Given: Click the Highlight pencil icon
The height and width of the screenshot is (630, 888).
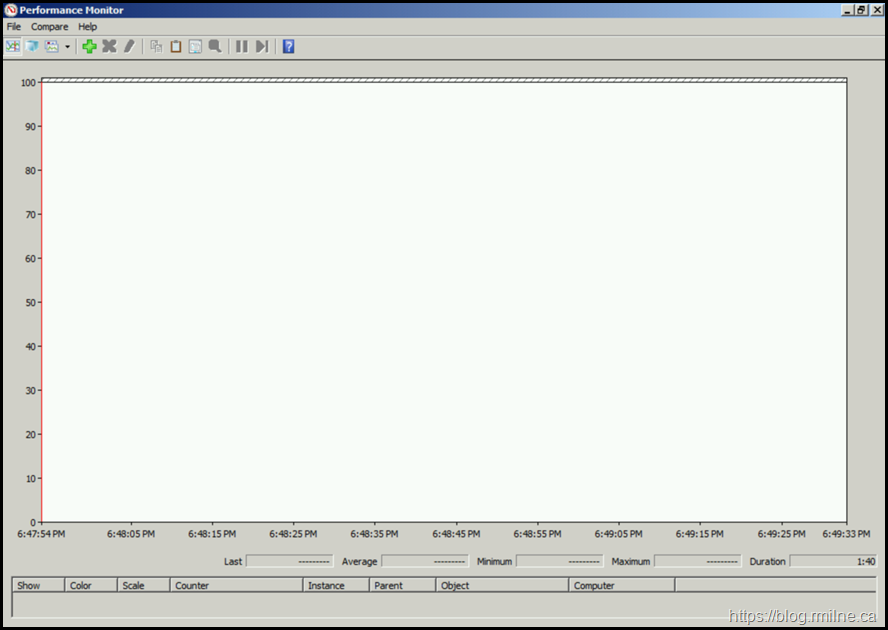Looking at the screenshot, I should pos(129,46).
